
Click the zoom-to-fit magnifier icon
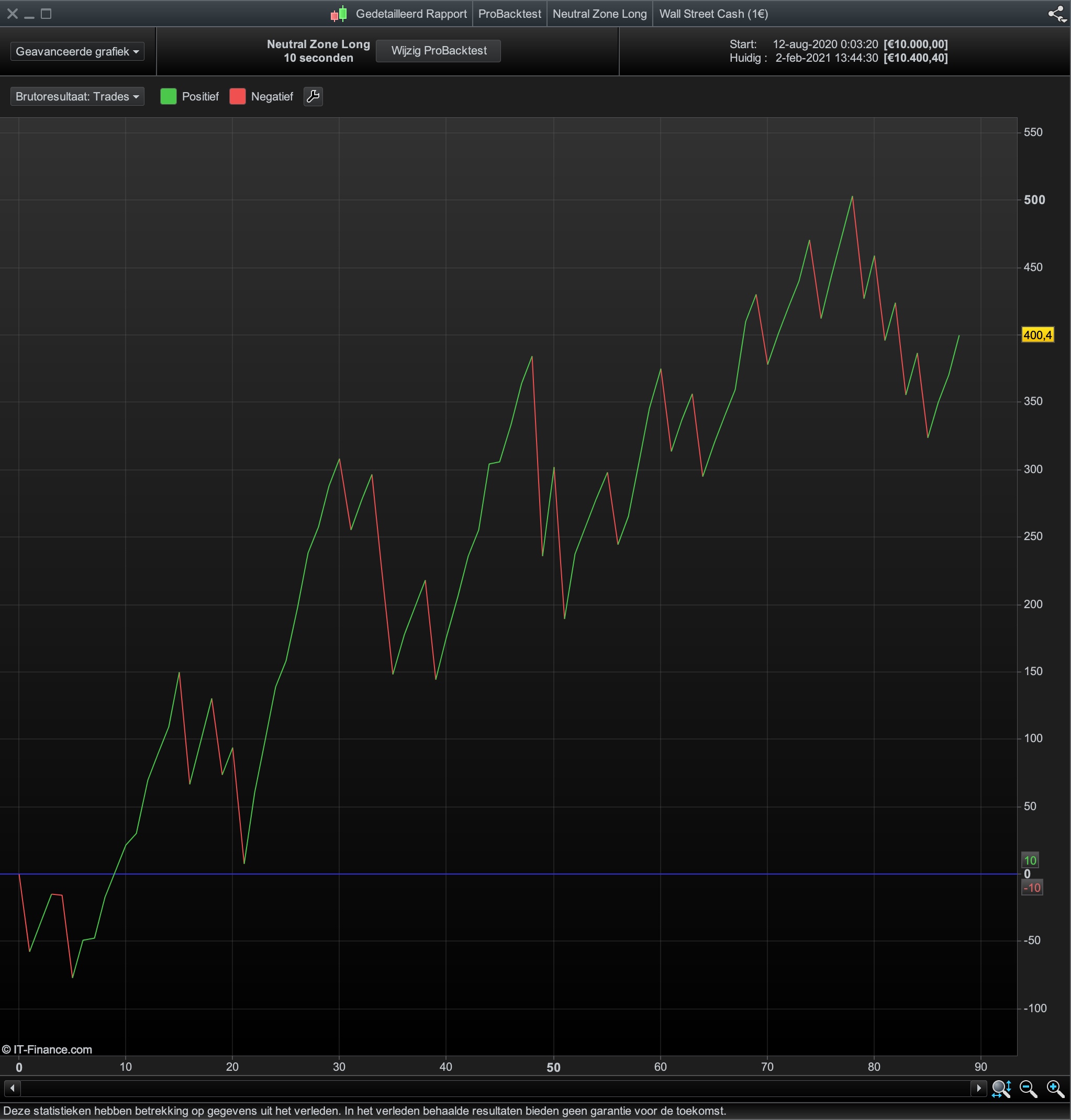coord(1001,1089)
